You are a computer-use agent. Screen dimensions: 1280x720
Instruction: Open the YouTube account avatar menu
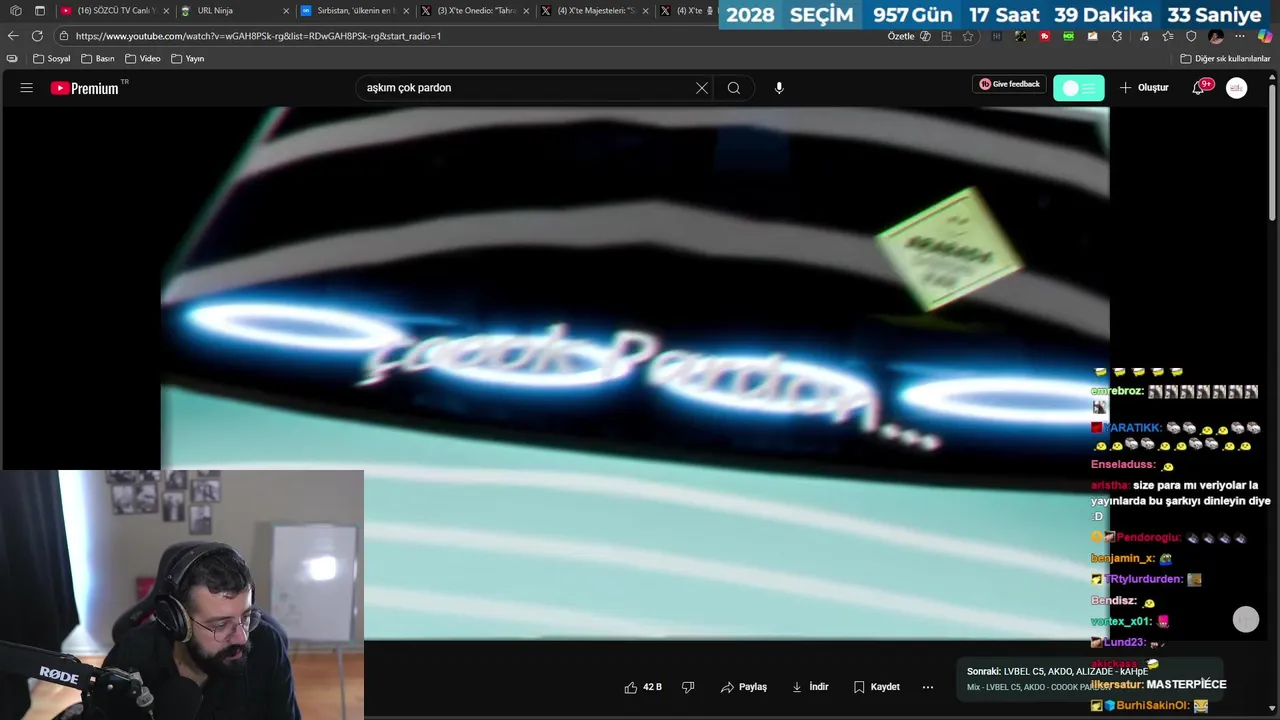1237,88
